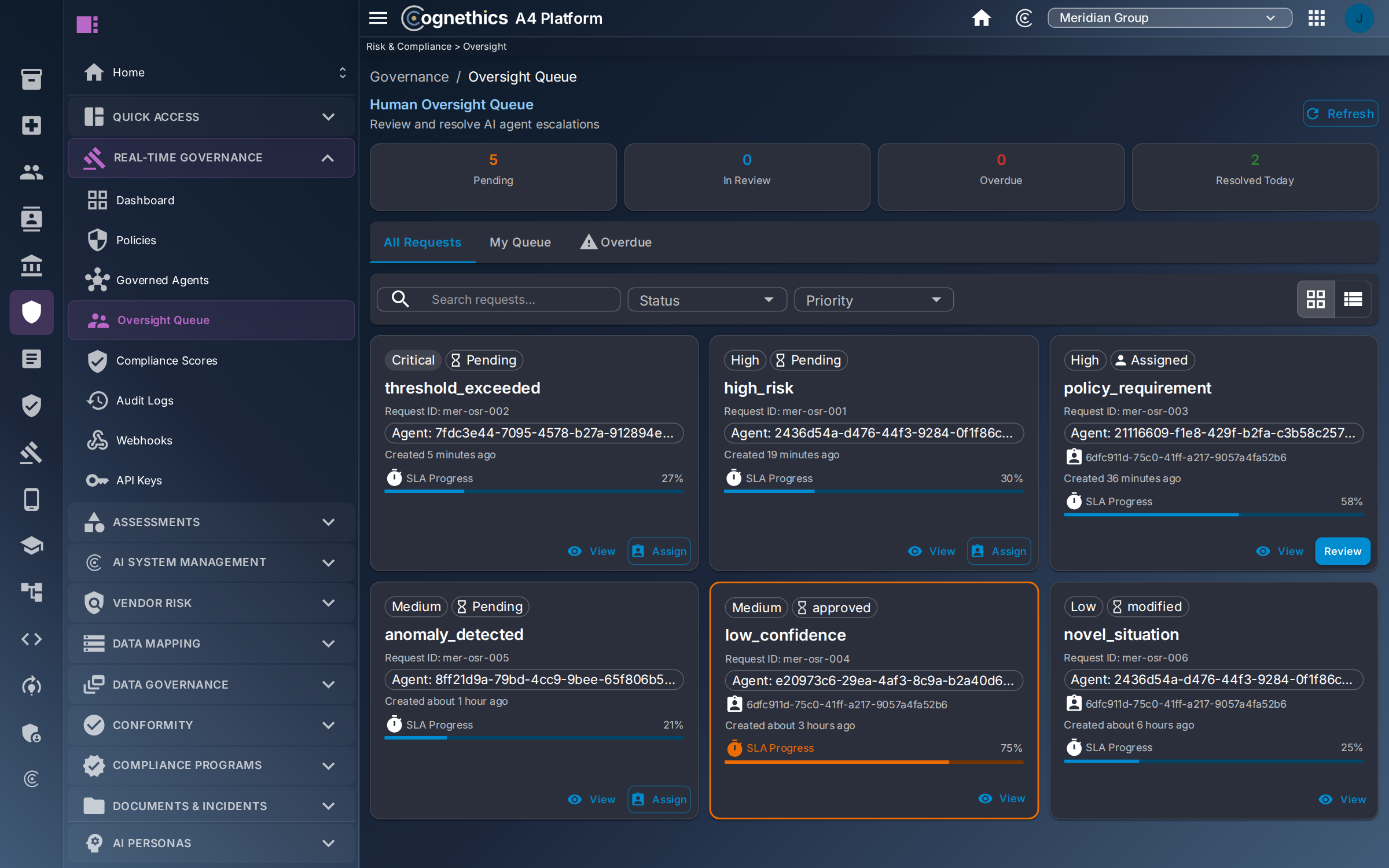1389x868 pixels.
Task: Switch to list view layout
Action: coord(1353,299)
